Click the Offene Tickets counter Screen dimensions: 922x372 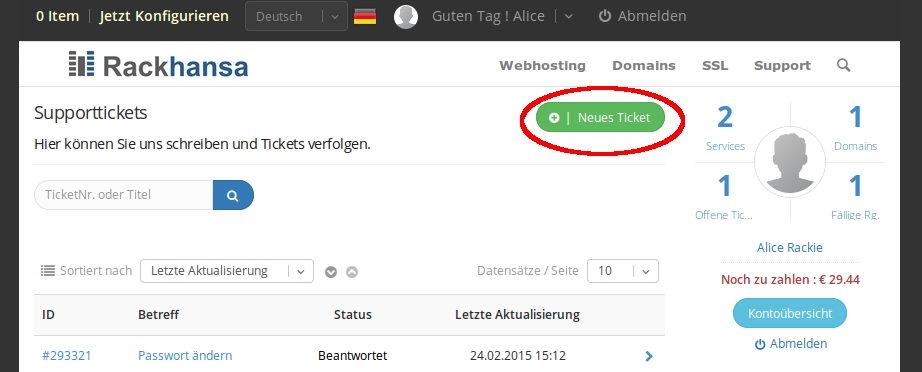click(x=724, y=197)
